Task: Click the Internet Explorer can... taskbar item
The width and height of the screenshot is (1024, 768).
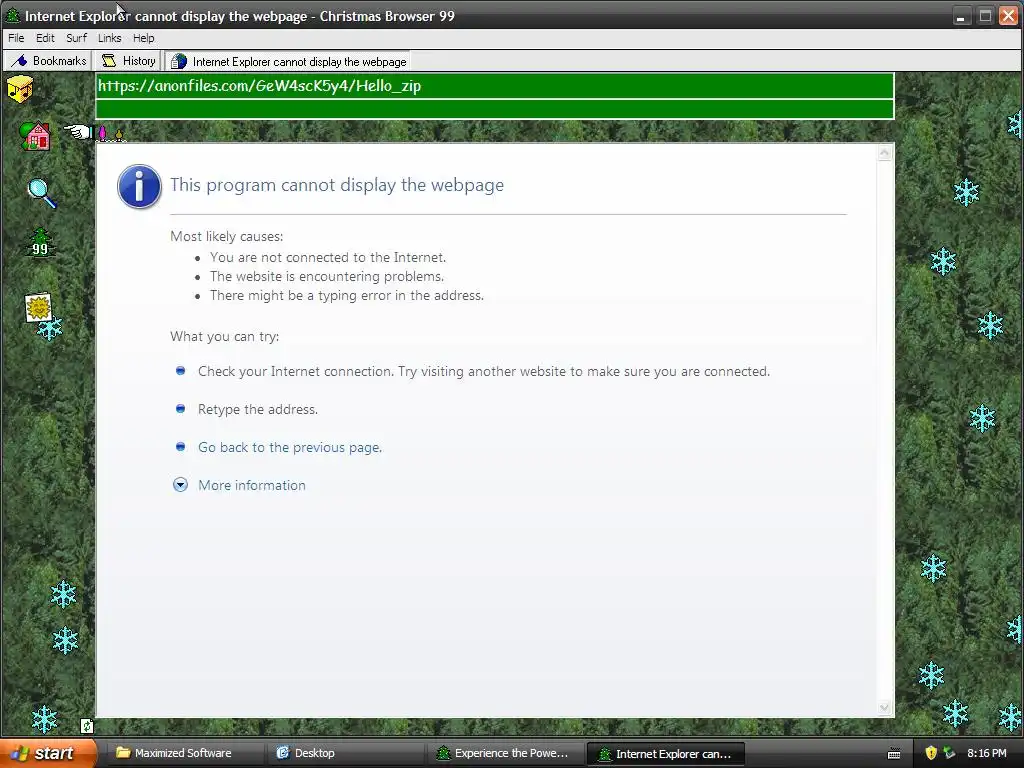Action: click(x=666, y=754)
